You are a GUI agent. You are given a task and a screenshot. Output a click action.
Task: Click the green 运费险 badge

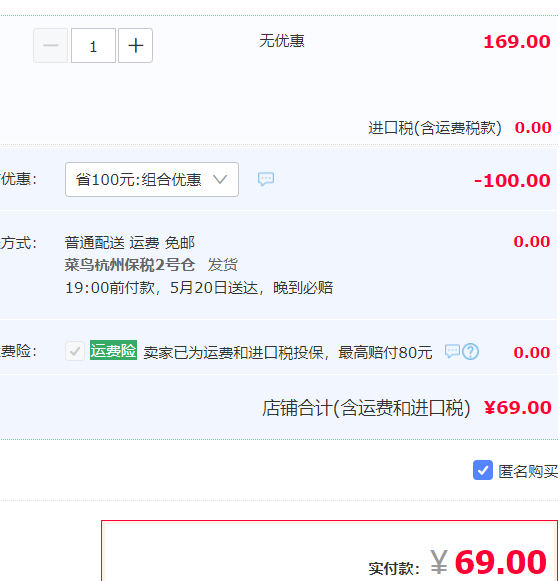tap(113, 351)
